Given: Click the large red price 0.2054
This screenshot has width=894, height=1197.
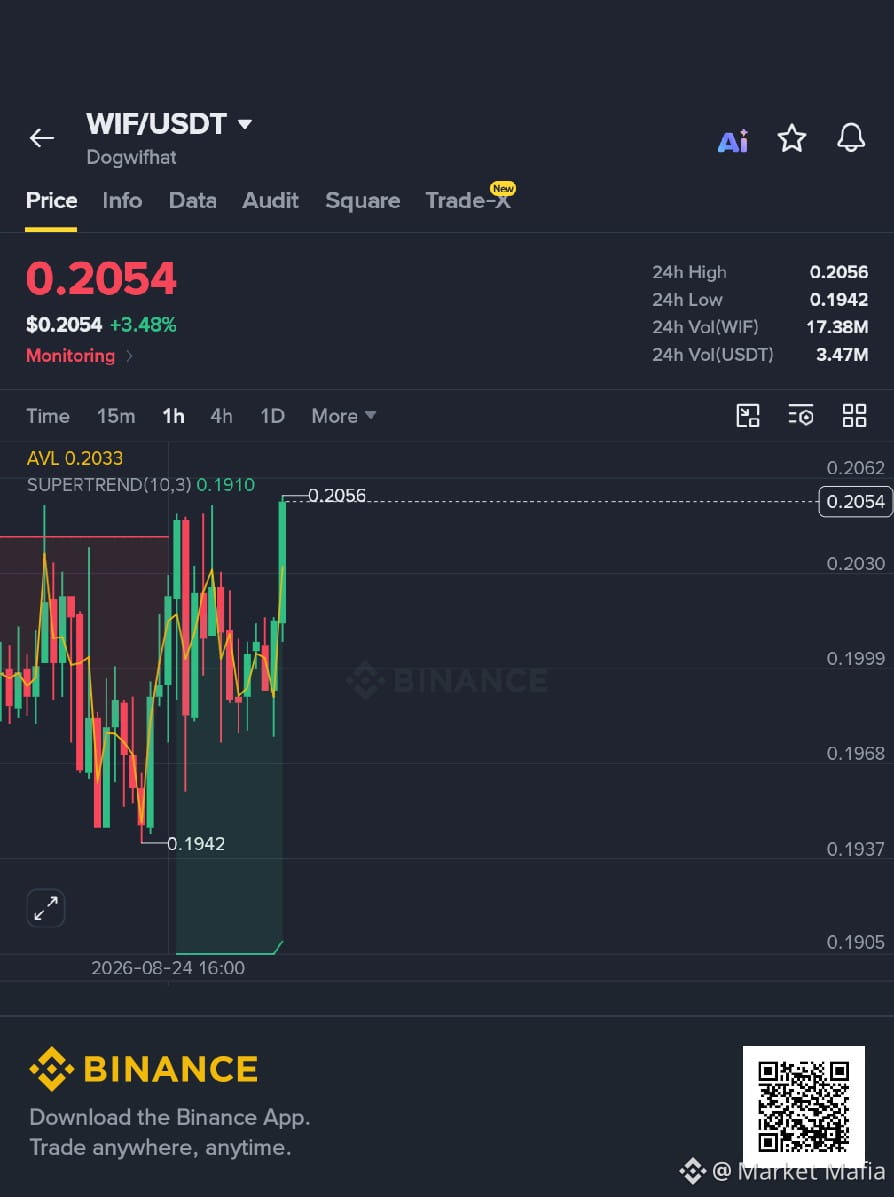Looking at the screenshot, I should [x=101, y=279].
